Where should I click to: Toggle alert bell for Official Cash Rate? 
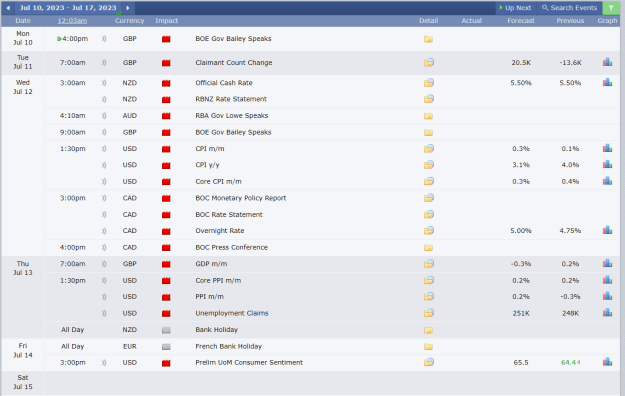click(104, 83)
